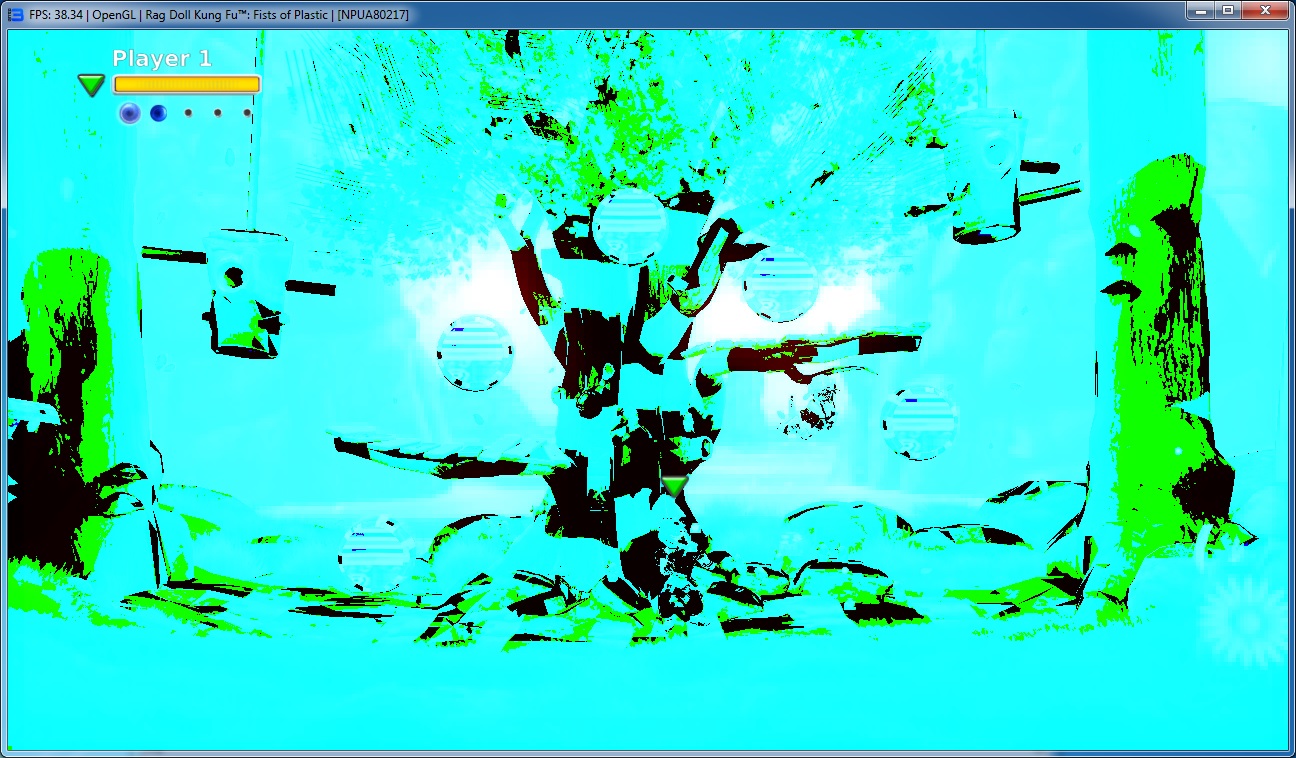1296x758 pixels.
Task: Click the window title text showing FPS
Action: pos(218,14)
